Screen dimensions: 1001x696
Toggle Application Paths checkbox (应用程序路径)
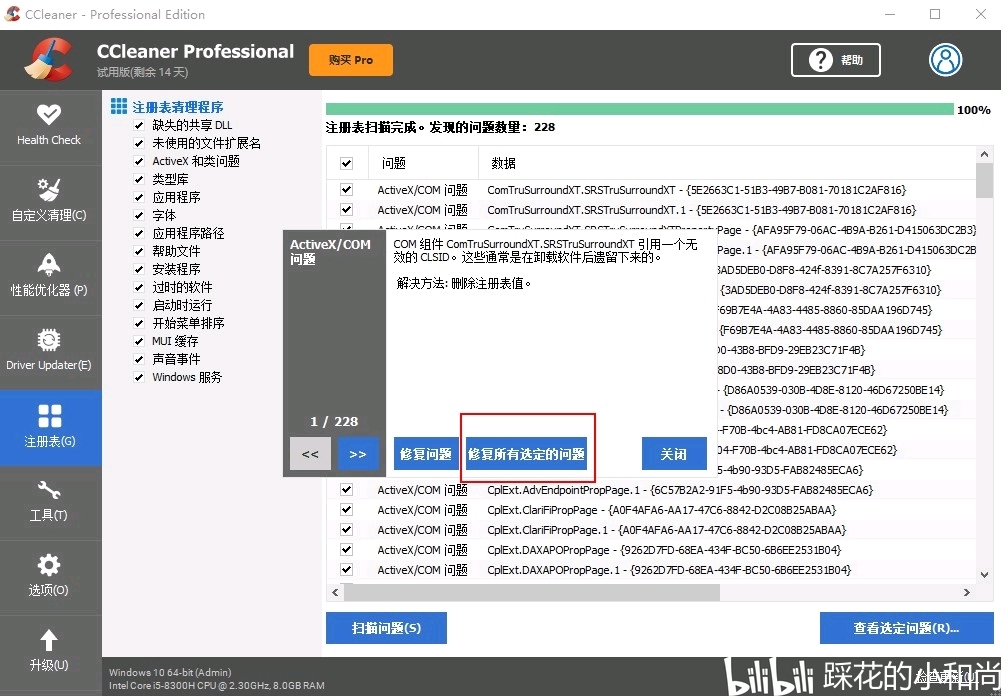139,233
